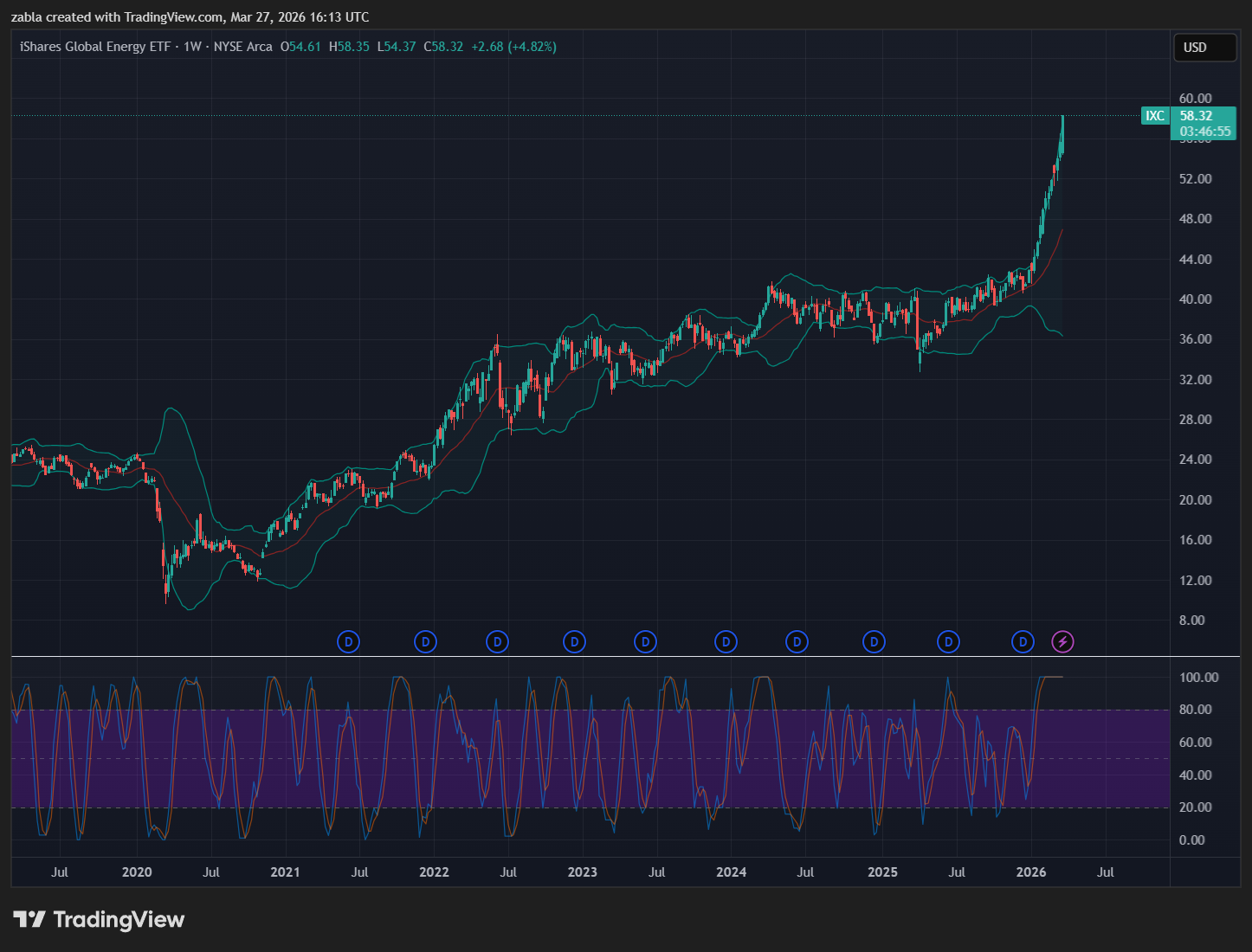Open the USD currency selector
1252x952 pixels.
pyautogui.click(x=1204, y=48)
